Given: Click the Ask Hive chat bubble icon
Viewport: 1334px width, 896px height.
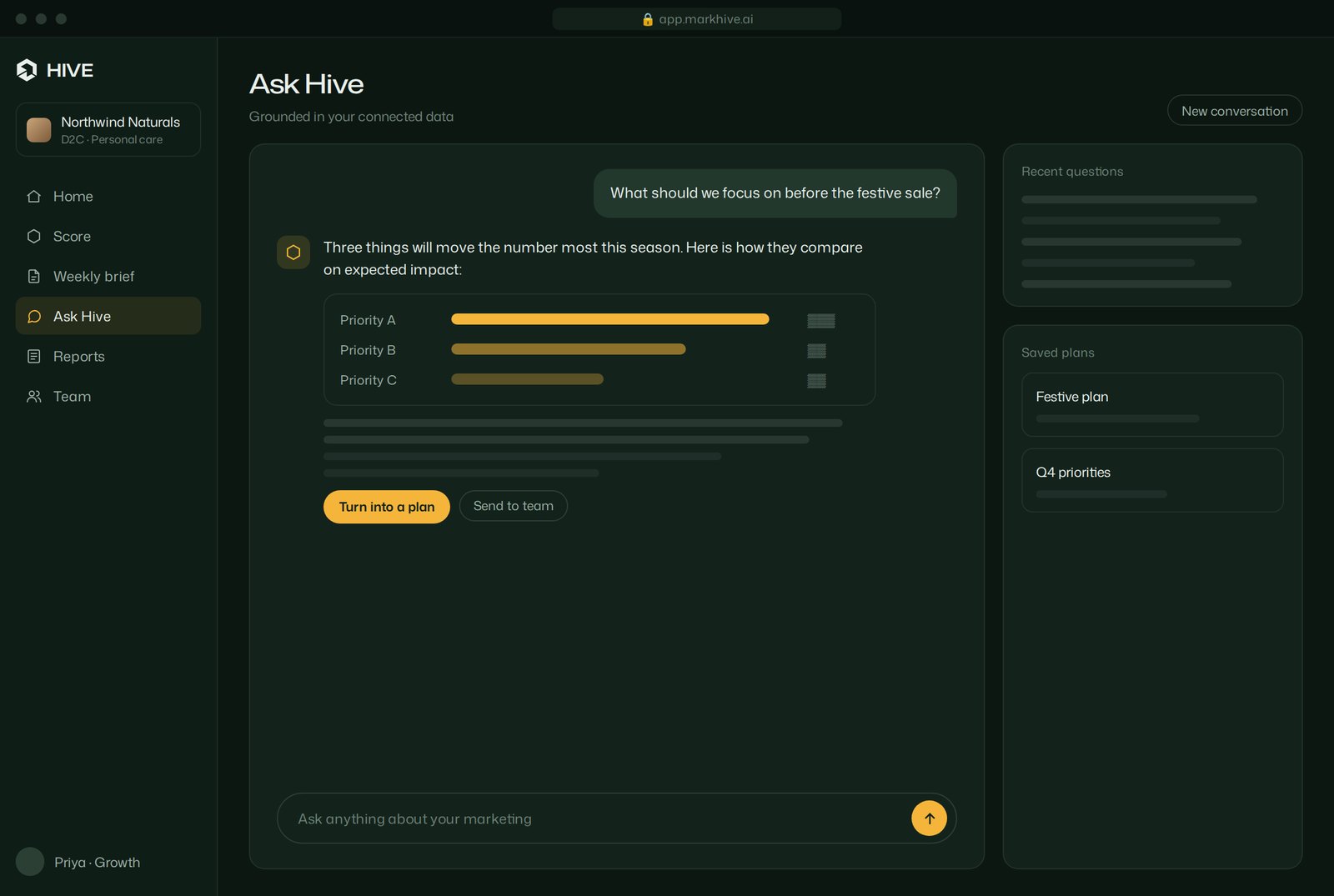Looking at the screenshot, I should pos(34,317).
